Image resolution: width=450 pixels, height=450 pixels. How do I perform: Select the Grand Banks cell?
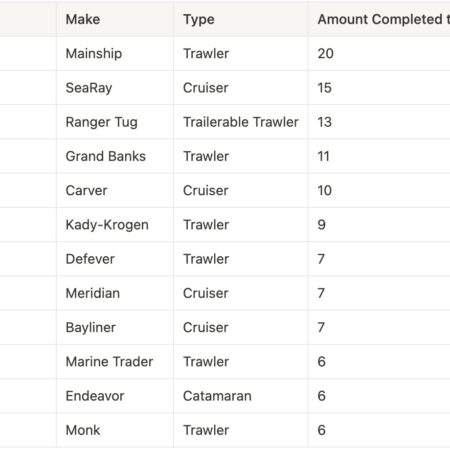pyautogui.click(x=115, y=156)
